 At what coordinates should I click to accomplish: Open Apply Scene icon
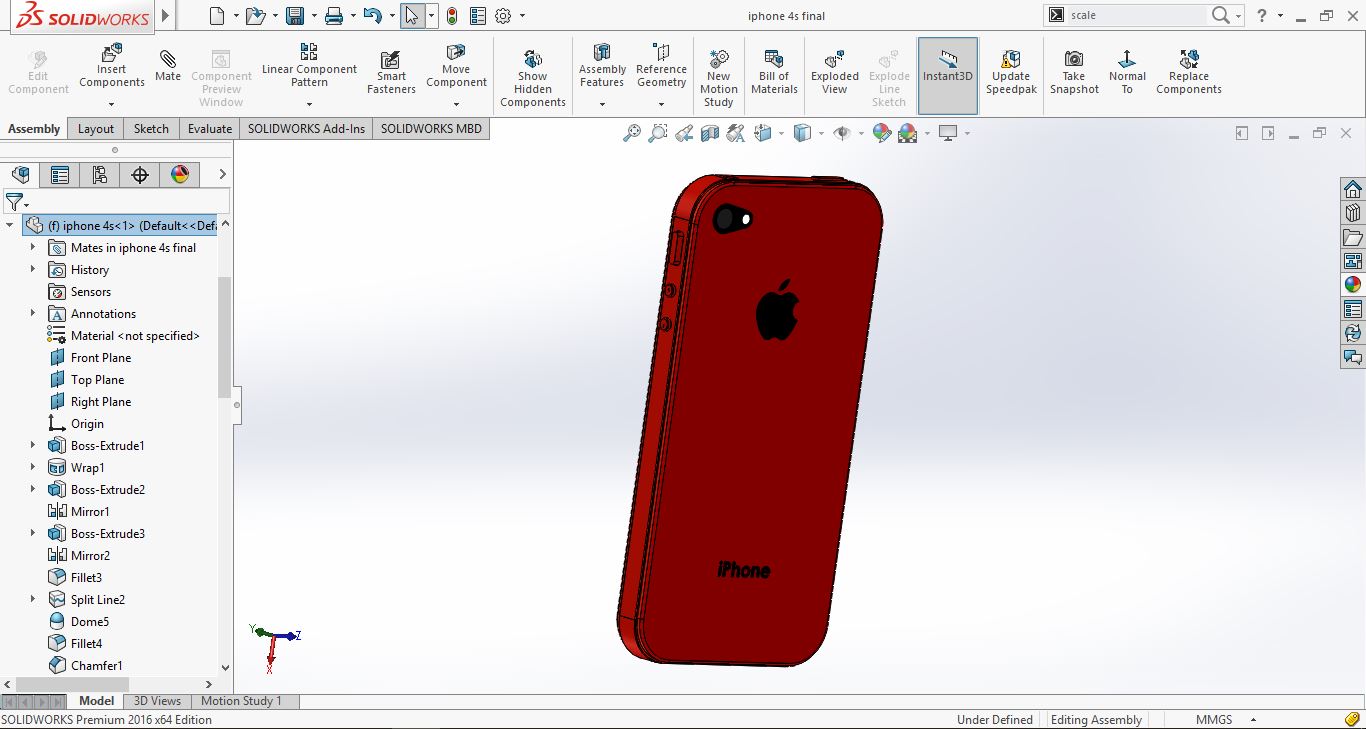(x=907, y=133)
